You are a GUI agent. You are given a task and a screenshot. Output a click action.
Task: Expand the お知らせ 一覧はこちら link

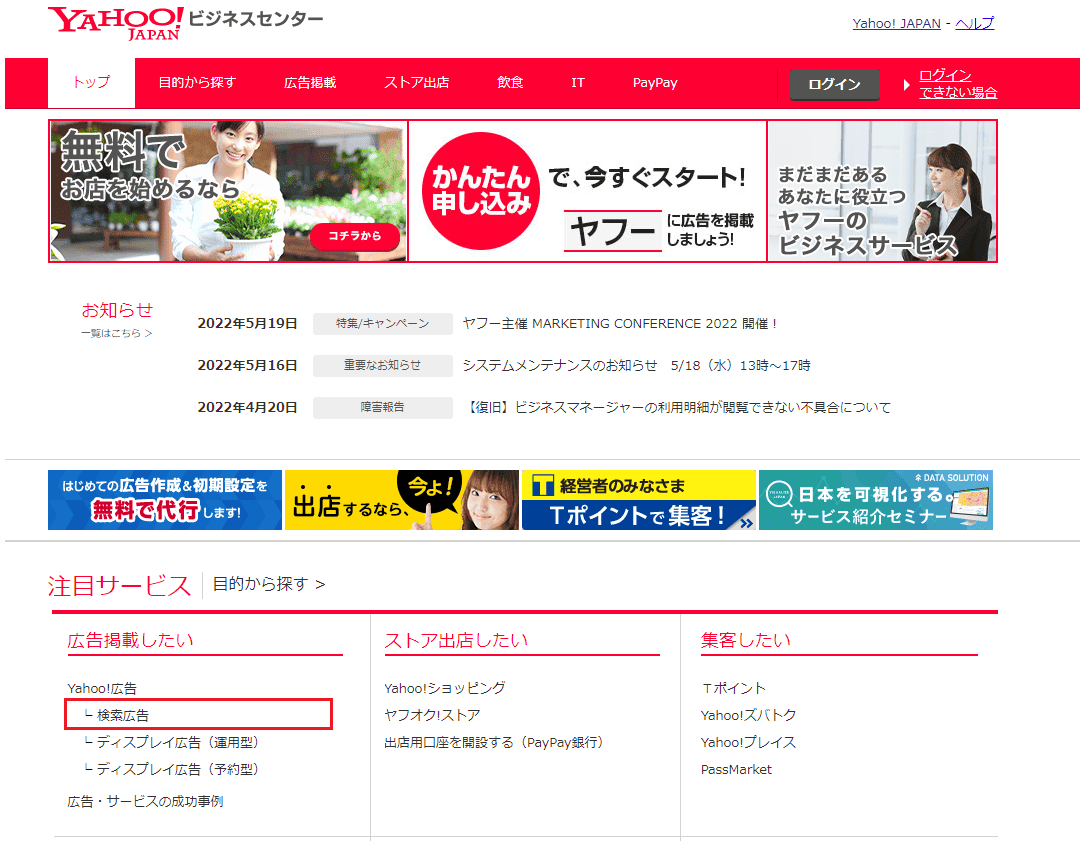[117, 333]
